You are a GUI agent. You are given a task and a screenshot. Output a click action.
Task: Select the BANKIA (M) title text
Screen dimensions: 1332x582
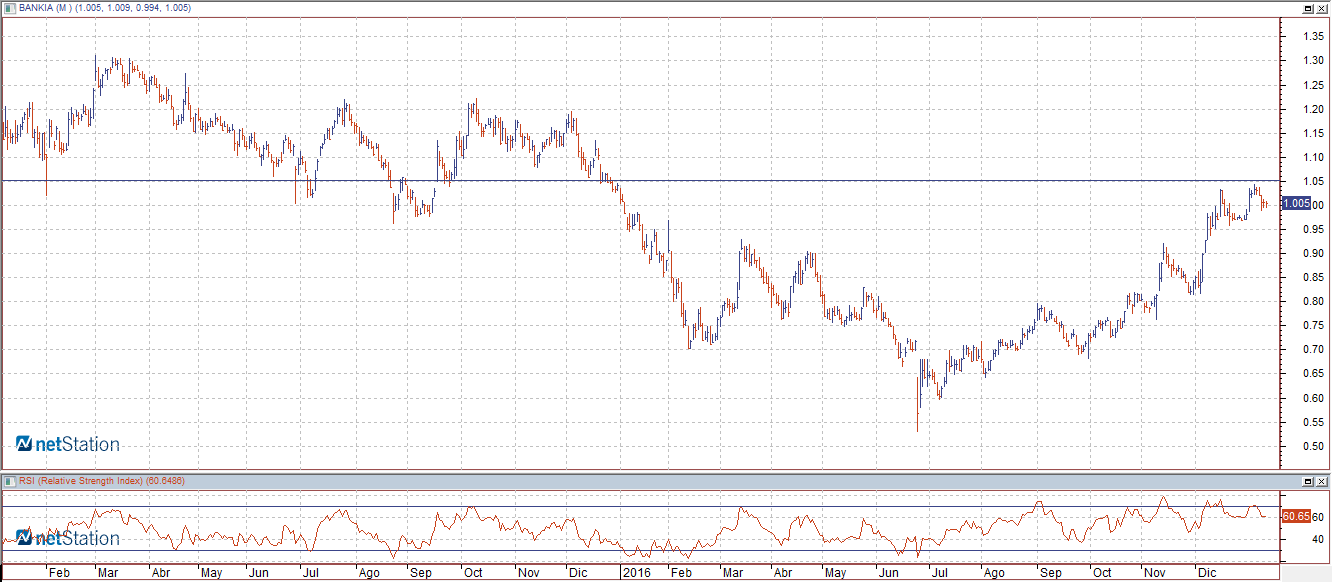43,8
